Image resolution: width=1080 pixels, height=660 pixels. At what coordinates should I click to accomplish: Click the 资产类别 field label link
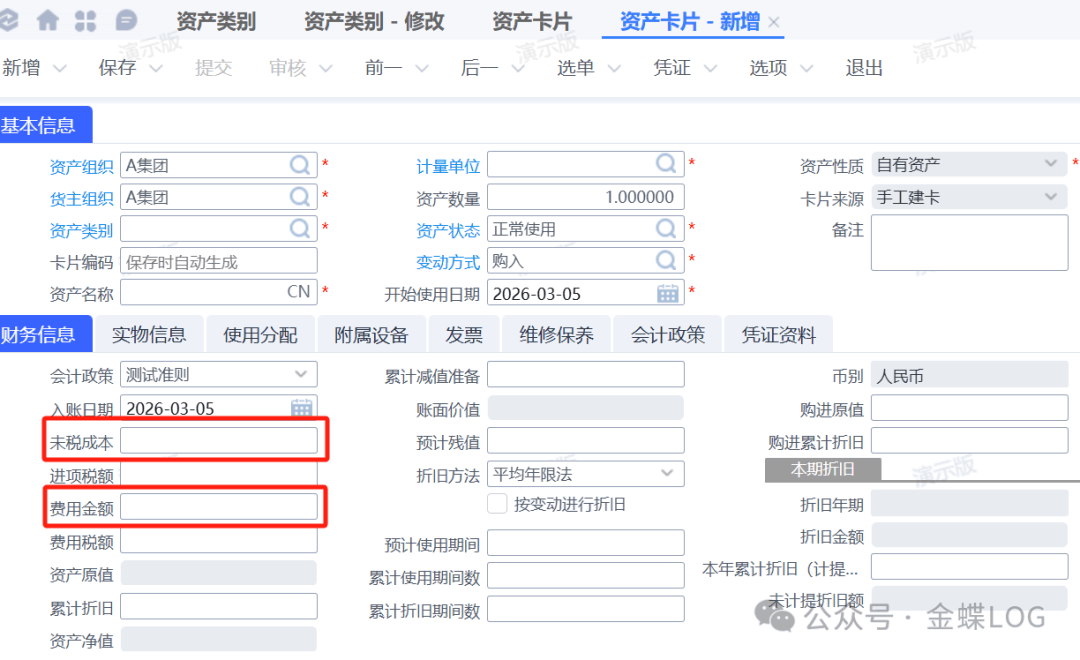pos(81,230)
